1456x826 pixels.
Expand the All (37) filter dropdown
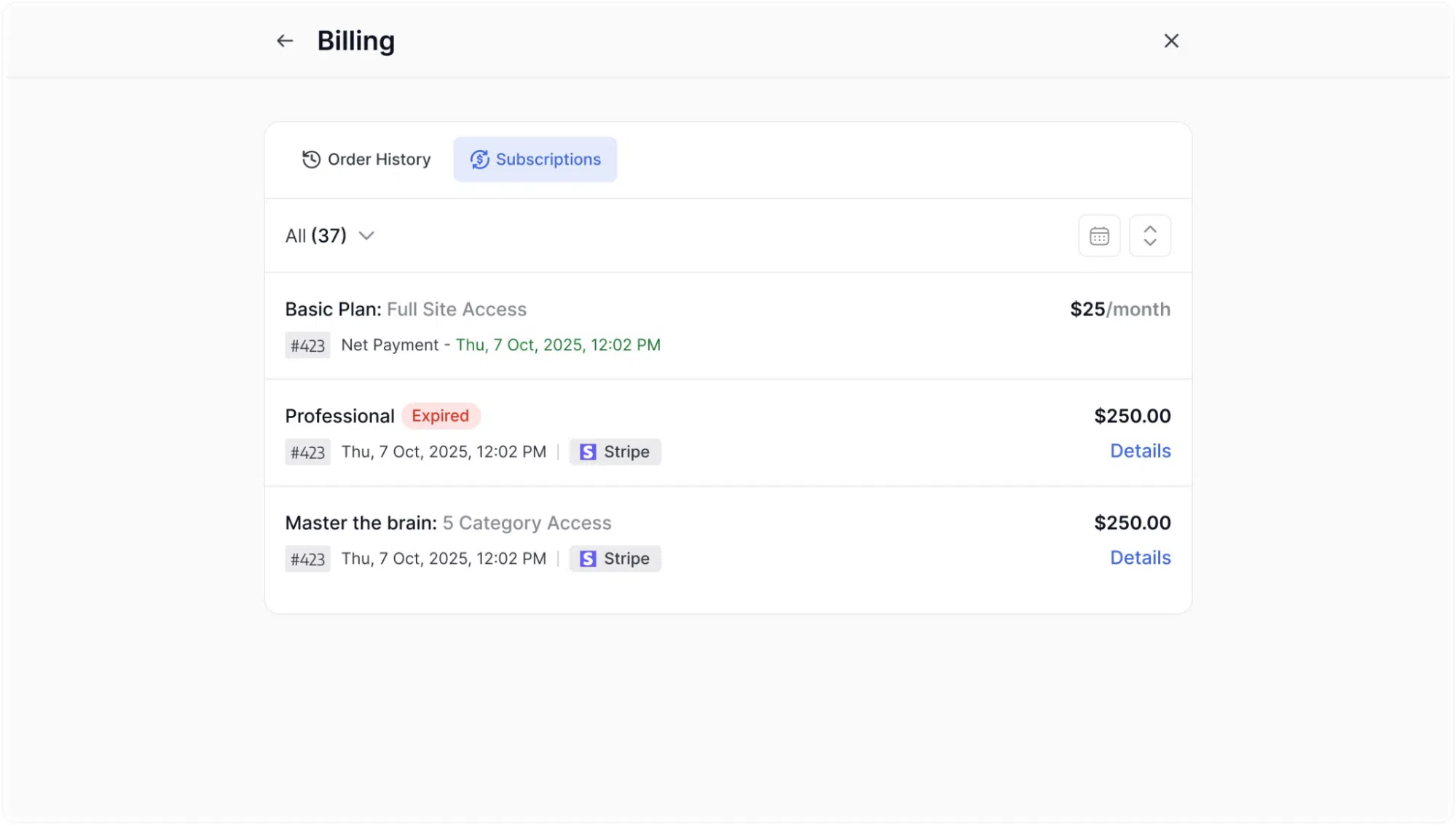(x=330, y=236)
